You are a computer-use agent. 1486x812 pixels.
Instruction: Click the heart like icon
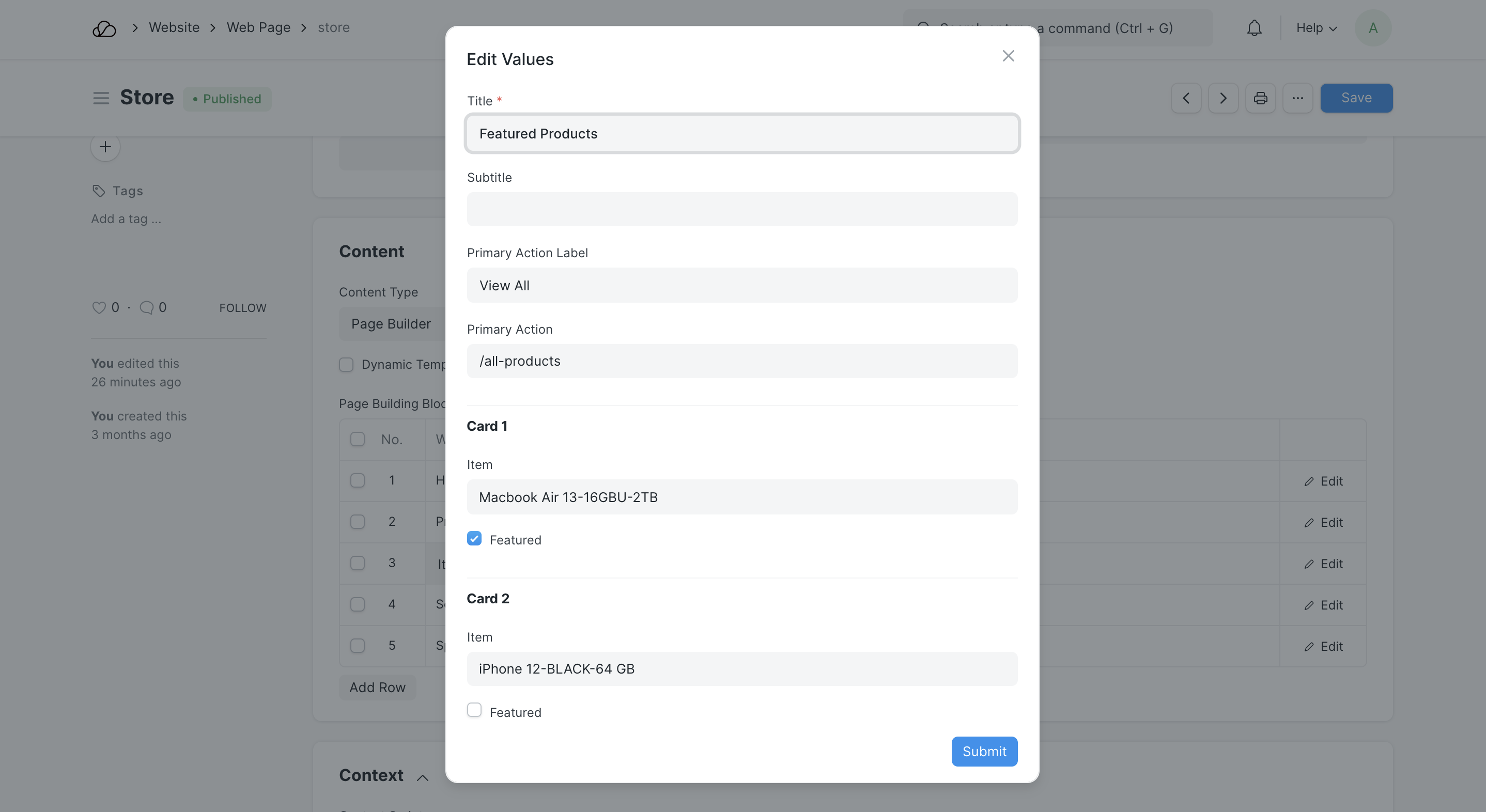click(x=99, y=308)
